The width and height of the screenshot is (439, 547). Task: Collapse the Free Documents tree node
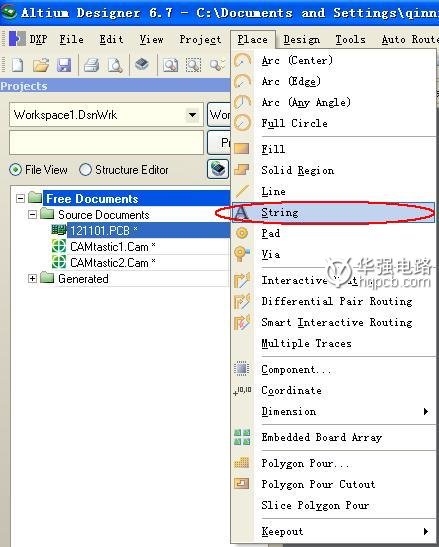click(x=21, y=198)
